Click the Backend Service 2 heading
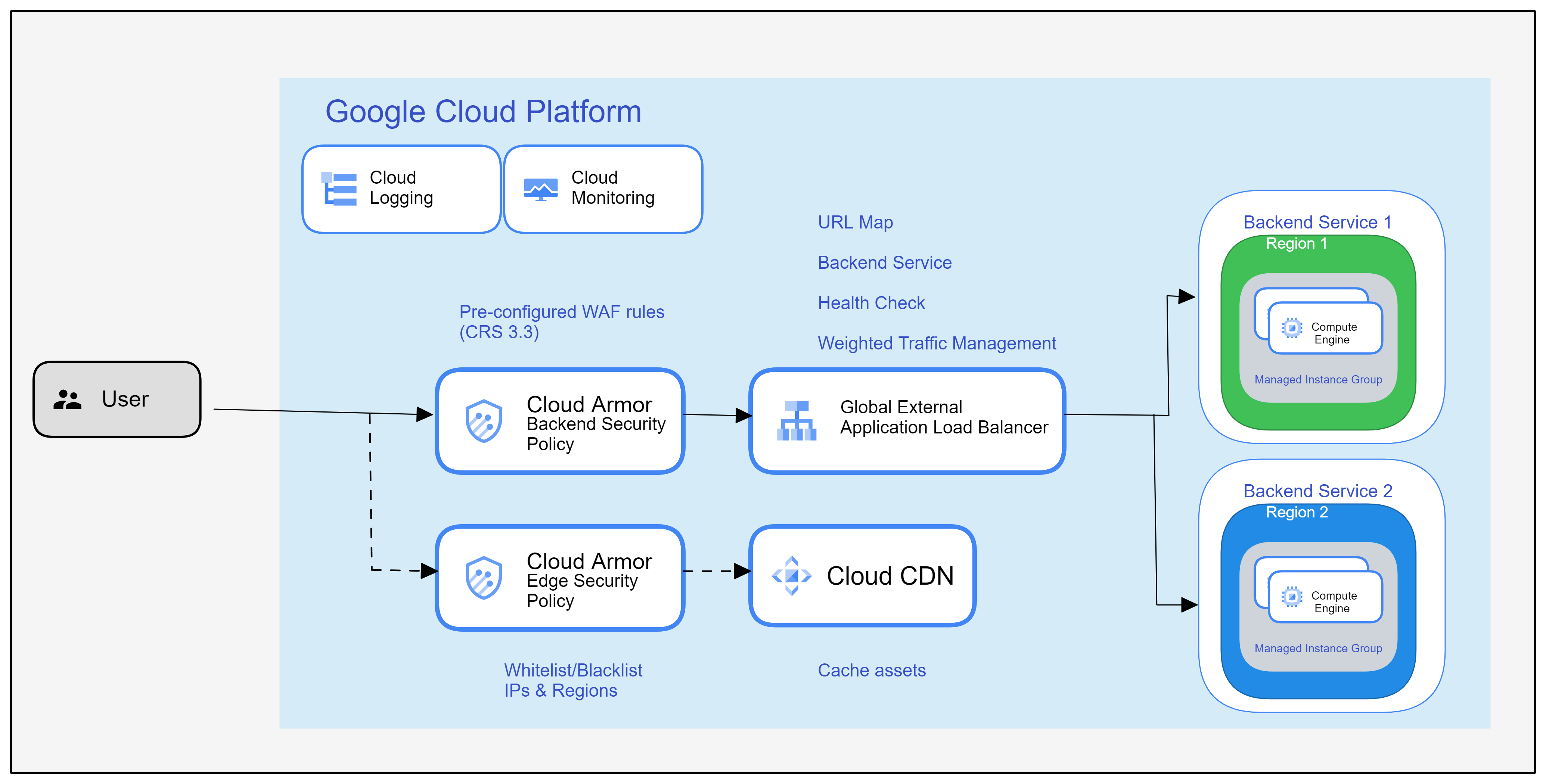 tap(1317, 491)
